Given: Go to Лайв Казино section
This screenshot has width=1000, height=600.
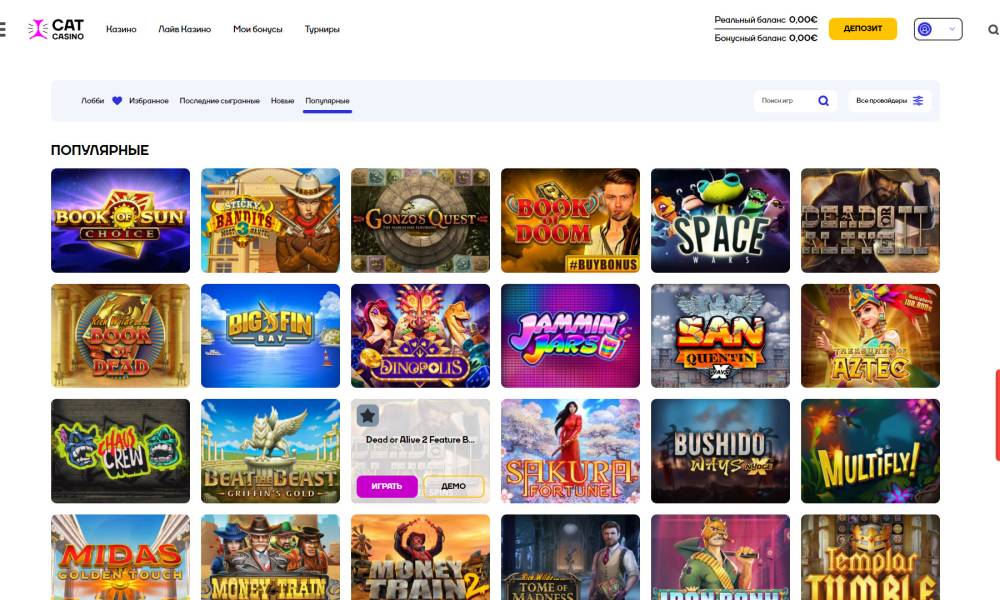Looking at the screenshot, I should coord(184,29).
